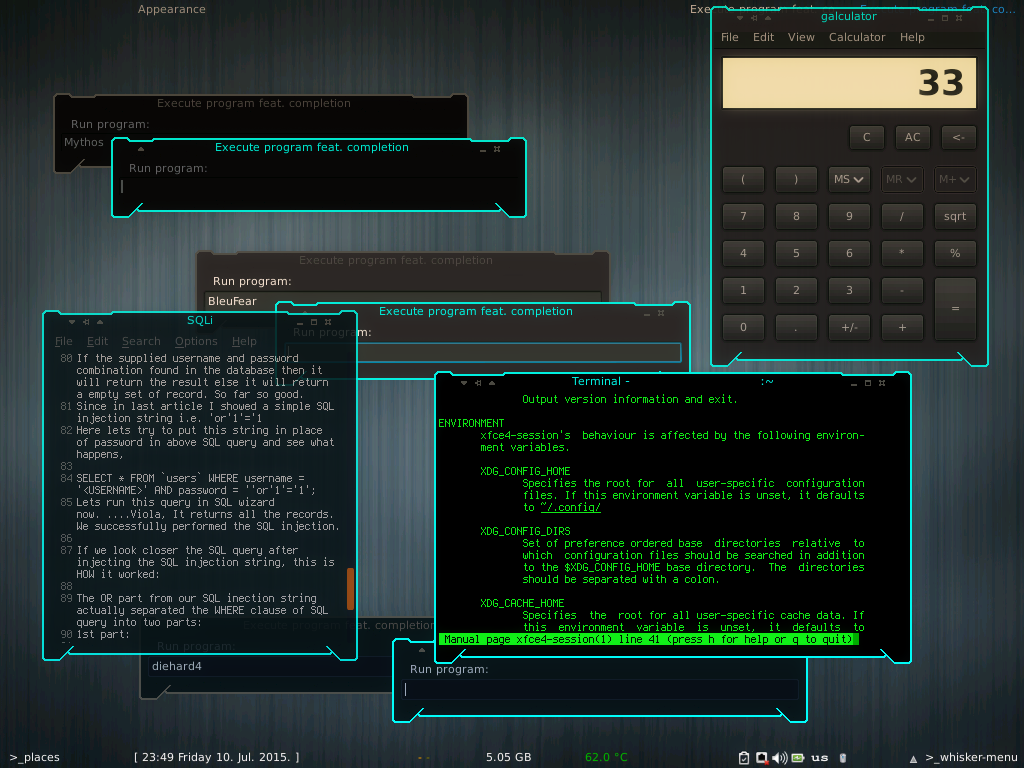Open the volume speaker tray icon
The width and height of the screenshot is (1024, 768).
tap(779, 758)
